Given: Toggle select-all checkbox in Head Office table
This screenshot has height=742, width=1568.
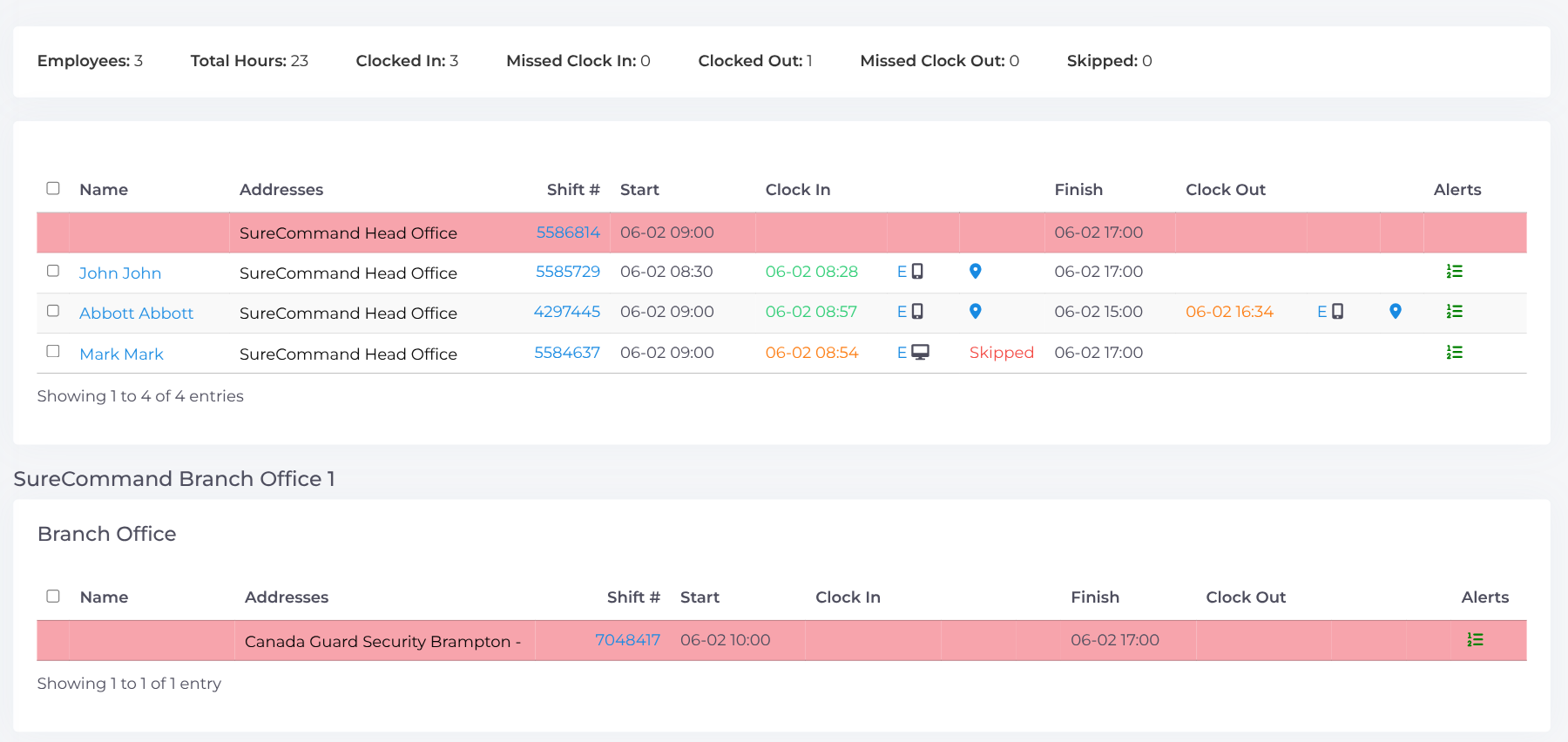Looking at the screenshot, I should click(x=53, y=188).
